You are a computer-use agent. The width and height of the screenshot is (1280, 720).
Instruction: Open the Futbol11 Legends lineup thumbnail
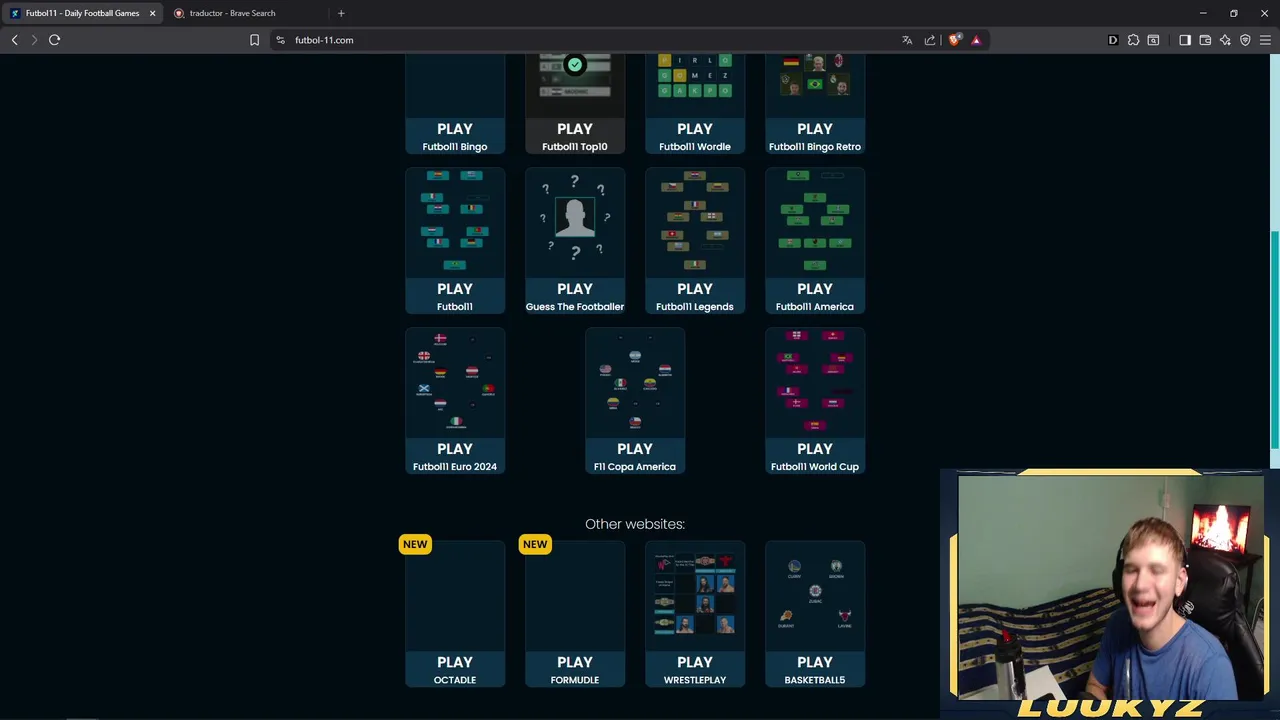point(695,222)
